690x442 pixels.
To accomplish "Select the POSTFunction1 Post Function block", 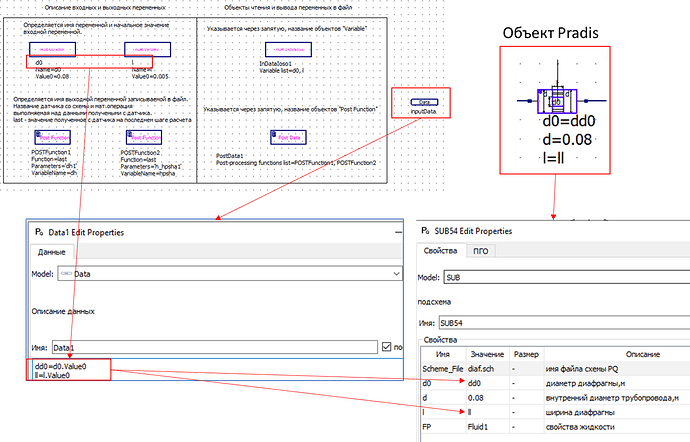I will tap(52, 137).
